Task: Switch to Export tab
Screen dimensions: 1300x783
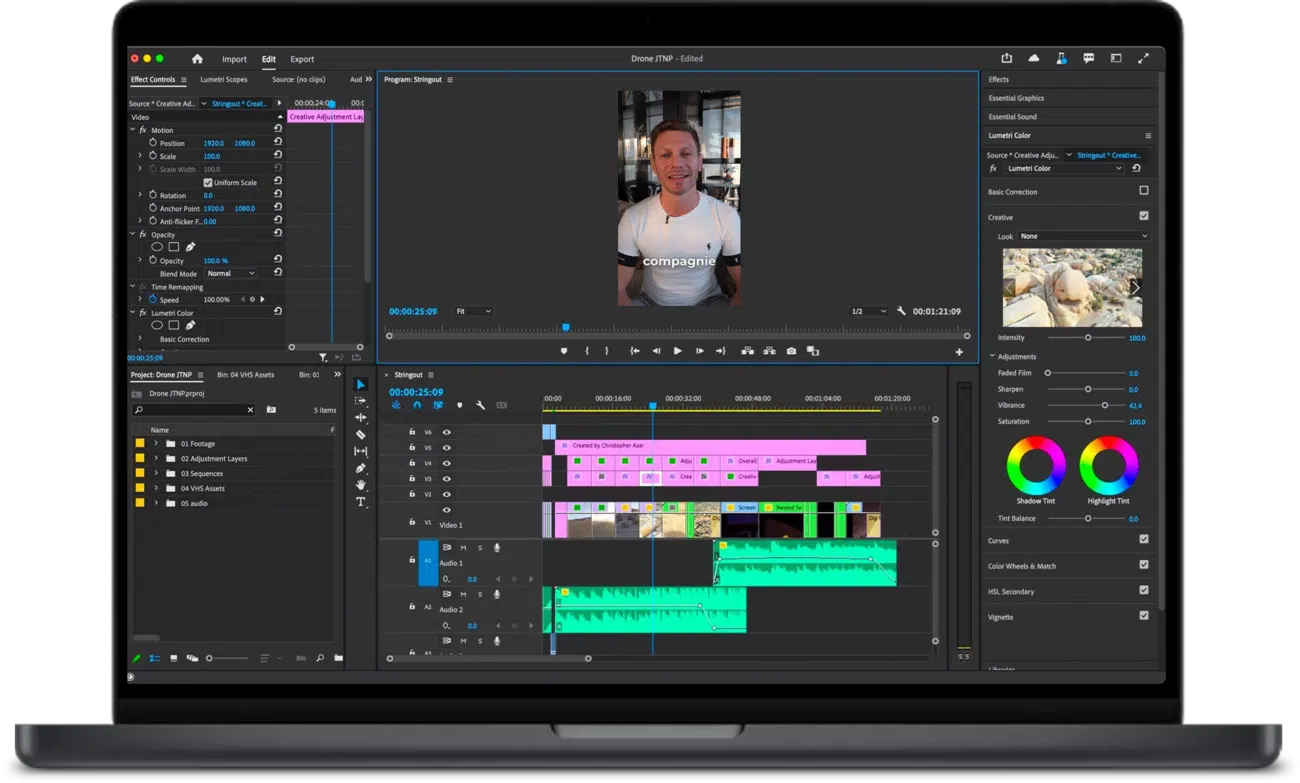Action: [302, 59]
